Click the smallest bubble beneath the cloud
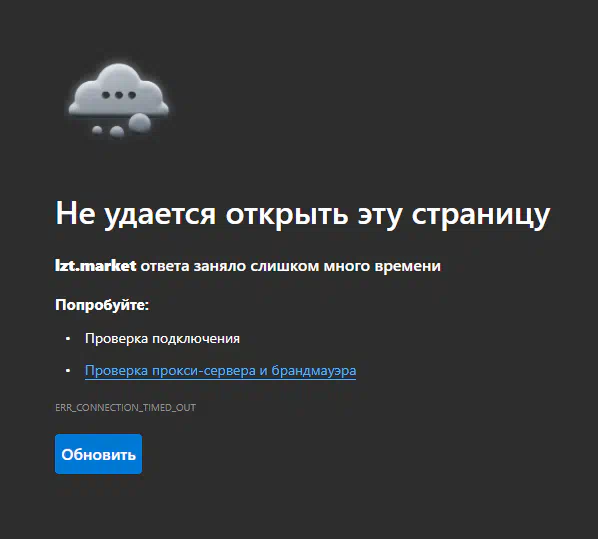The width and height of the screenshot is (598, 539). point(97,130)
